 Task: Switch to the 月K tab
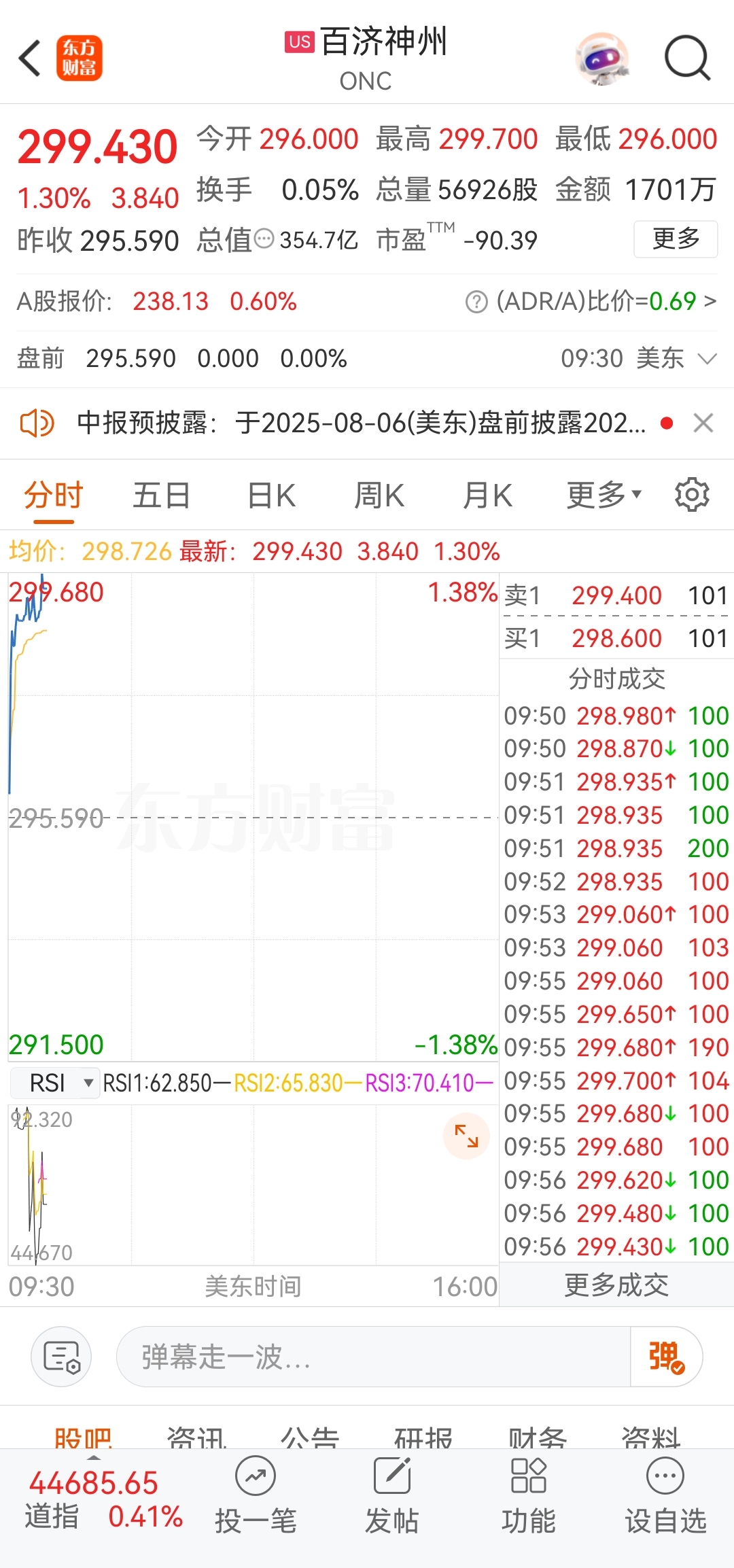pyautogui.click(x=487, y=495)
